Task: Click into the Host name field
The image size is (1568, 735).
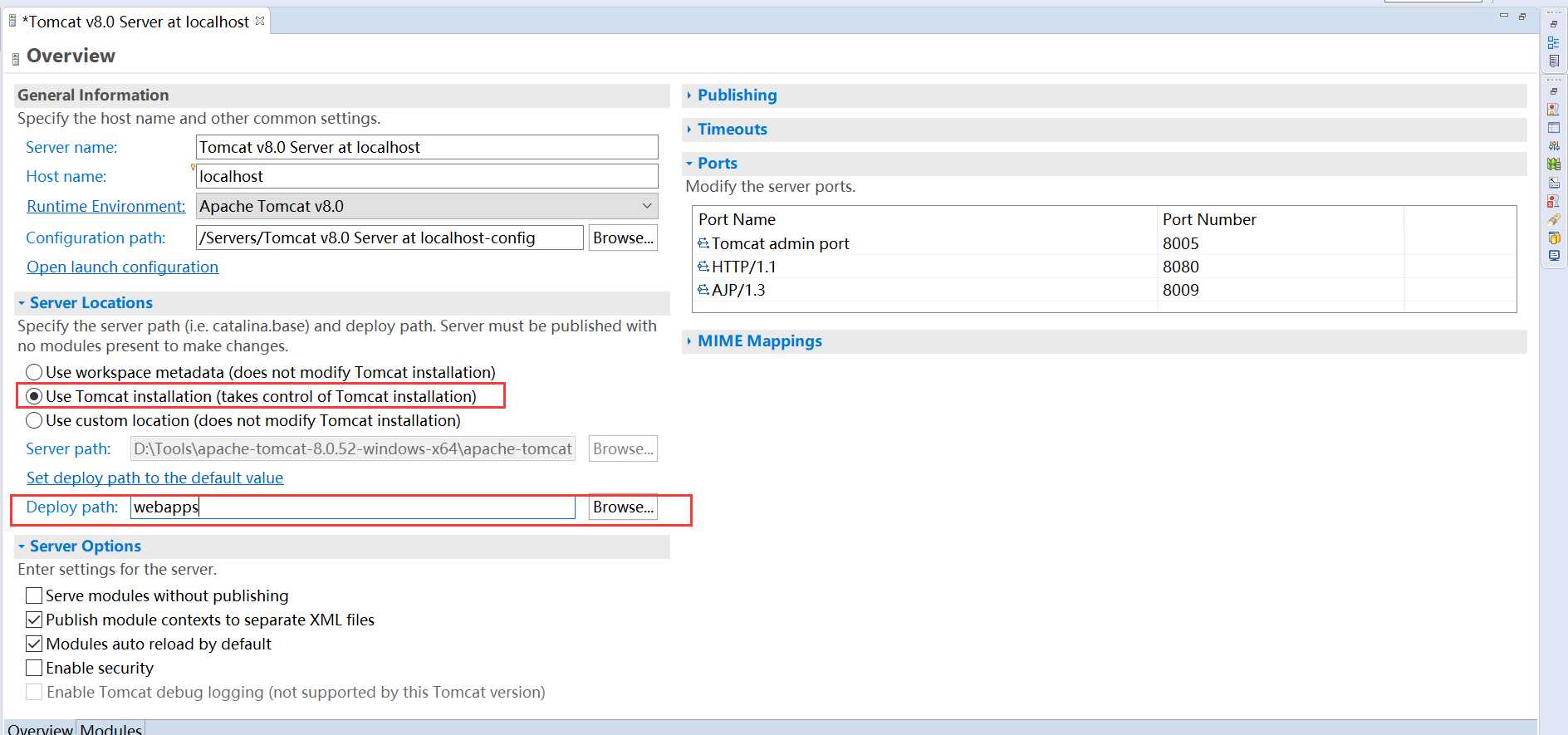Action: 427,176
